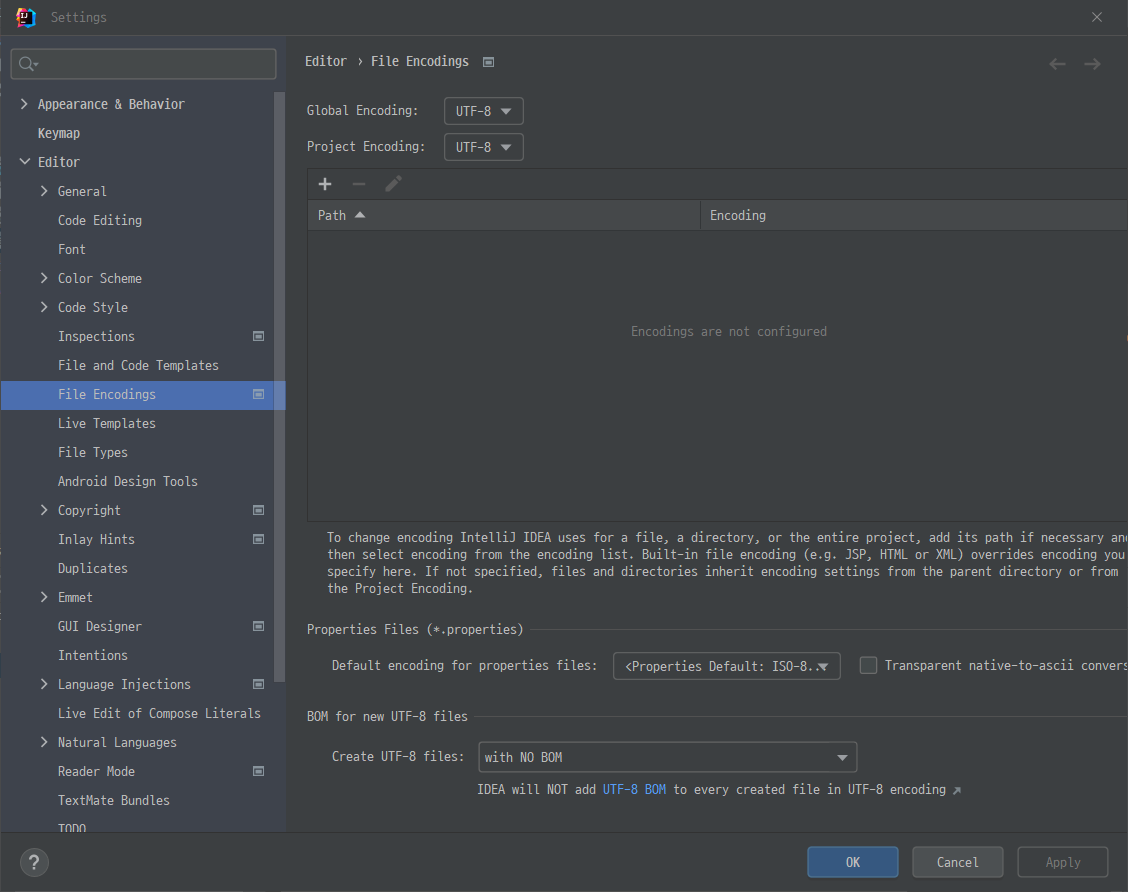
Task: Click the help question mark button
Action: tap(34, 863)
